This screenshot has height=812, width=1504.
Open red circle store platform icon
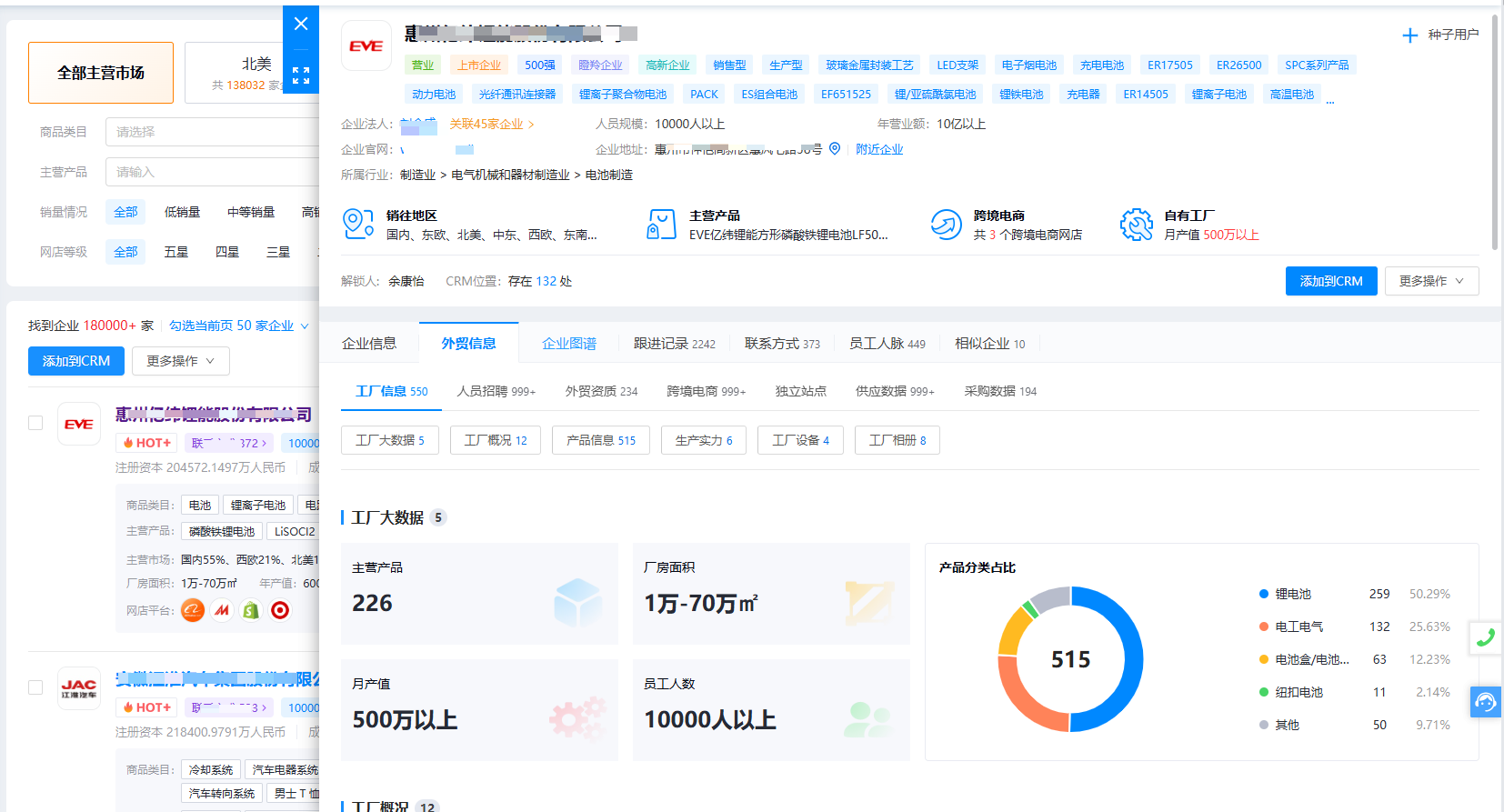pos(280,610)
